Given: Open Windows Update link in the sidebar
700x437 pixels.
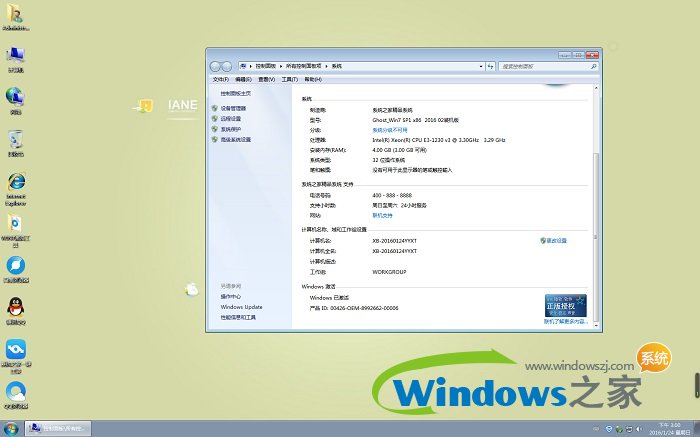Looking at the screenshot, I should 242,307.
